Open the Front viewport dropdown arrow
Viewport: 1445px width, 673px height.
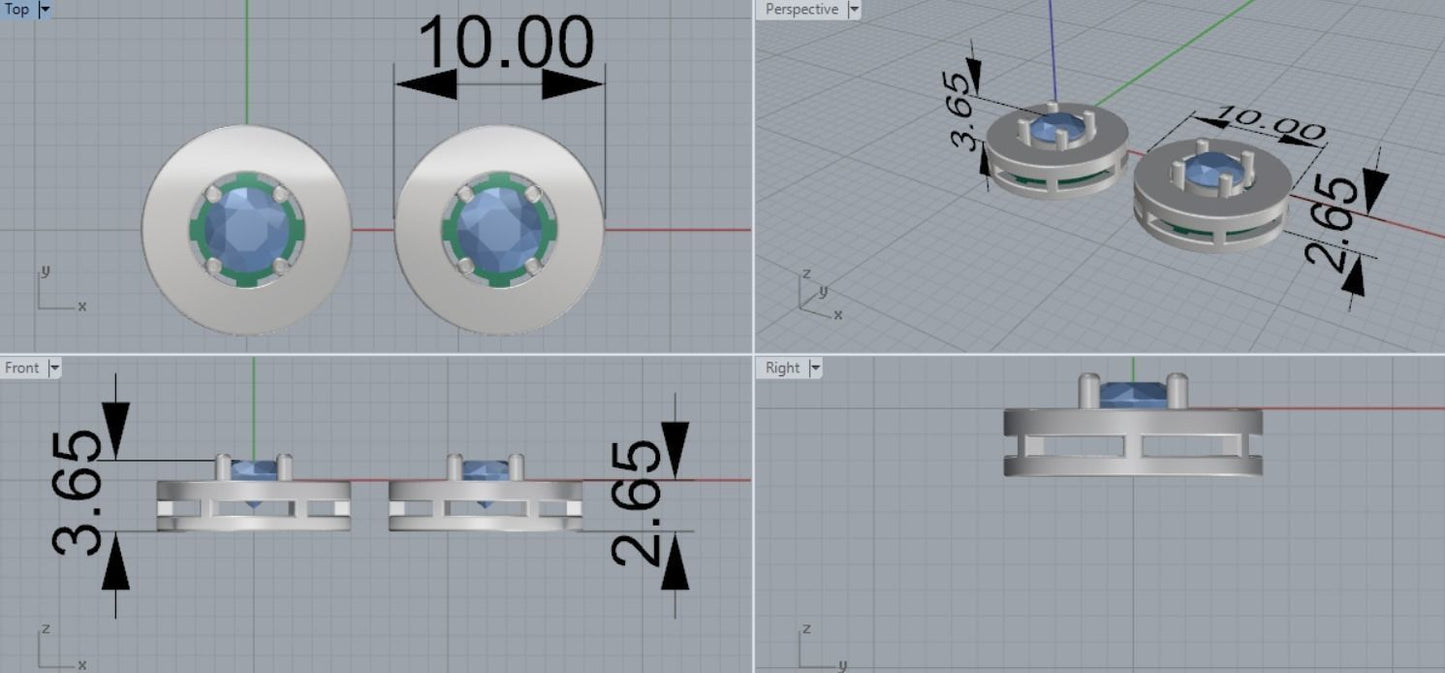[x=54, y=368]
